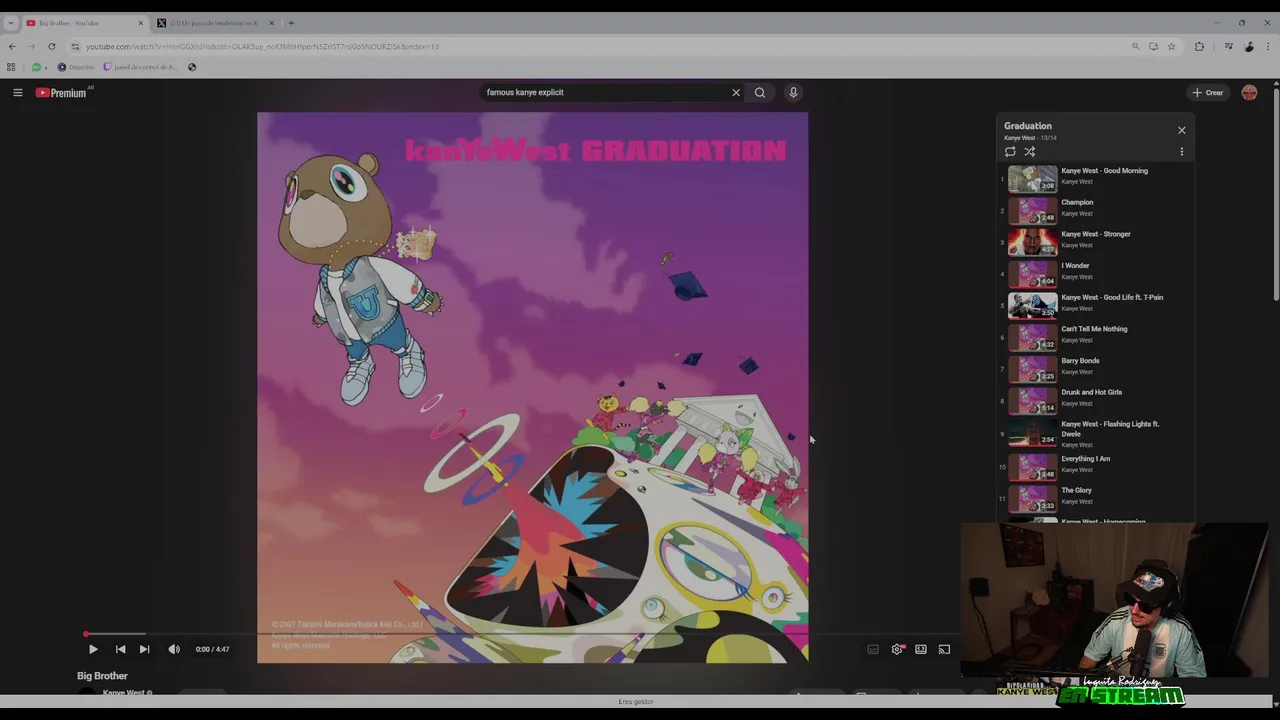The height and width of the screenshot is (720, 1280).
Task: Play Barry Bonds from the playlist
Action: (1096, 368)
